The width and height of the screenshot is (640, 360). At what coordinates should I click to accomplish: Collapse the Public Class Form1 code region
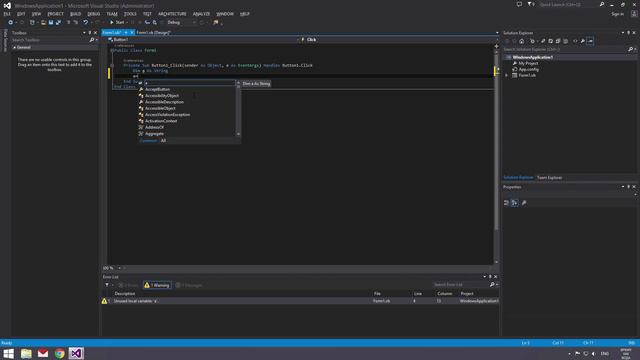coord(112,50)
